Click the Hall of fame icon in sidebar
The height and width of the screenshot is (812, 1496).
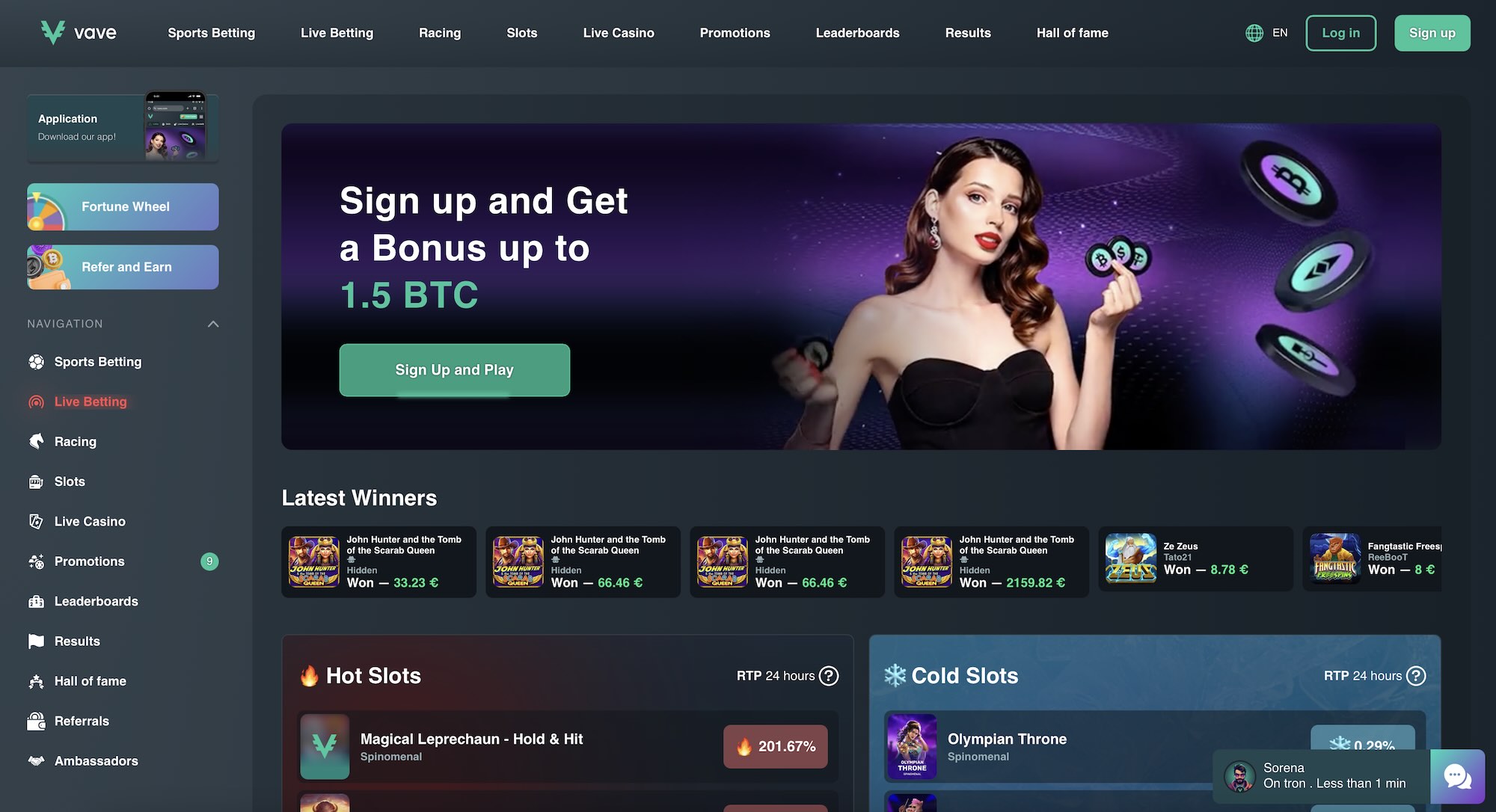(x=36, y=681)
